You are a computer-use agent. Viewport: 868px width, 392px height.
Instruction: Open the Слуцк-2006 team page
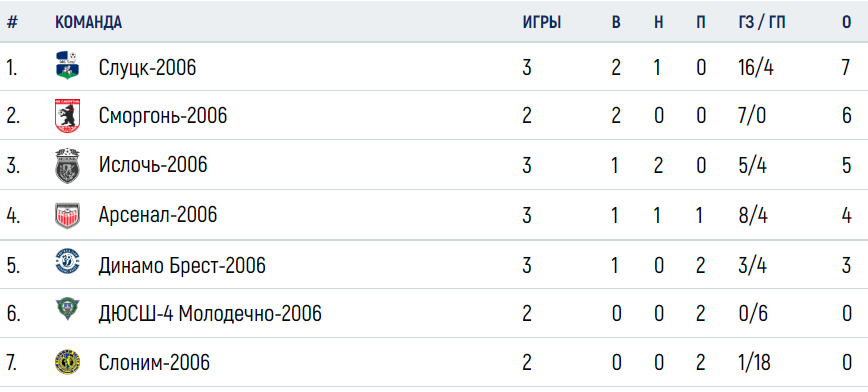(x=147, y=68)
